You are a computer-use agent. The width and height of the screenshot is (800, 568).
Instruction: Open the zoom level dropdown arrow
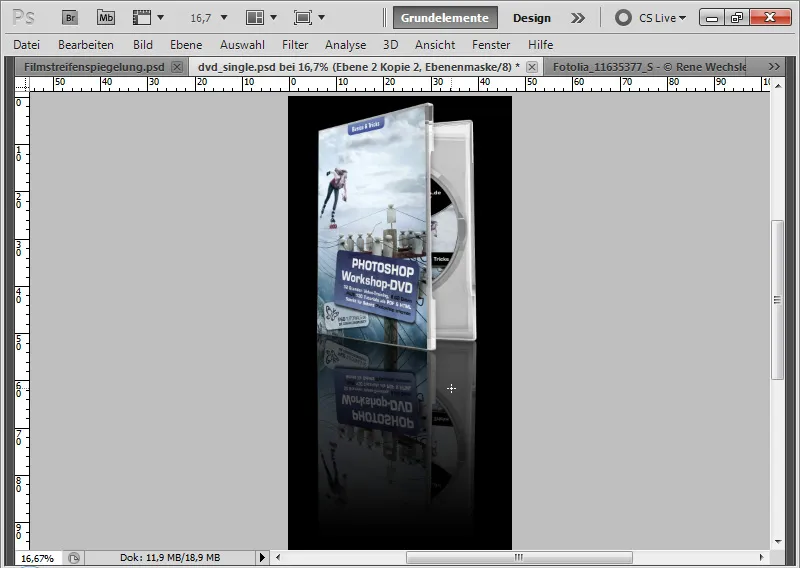click(224, 18)
